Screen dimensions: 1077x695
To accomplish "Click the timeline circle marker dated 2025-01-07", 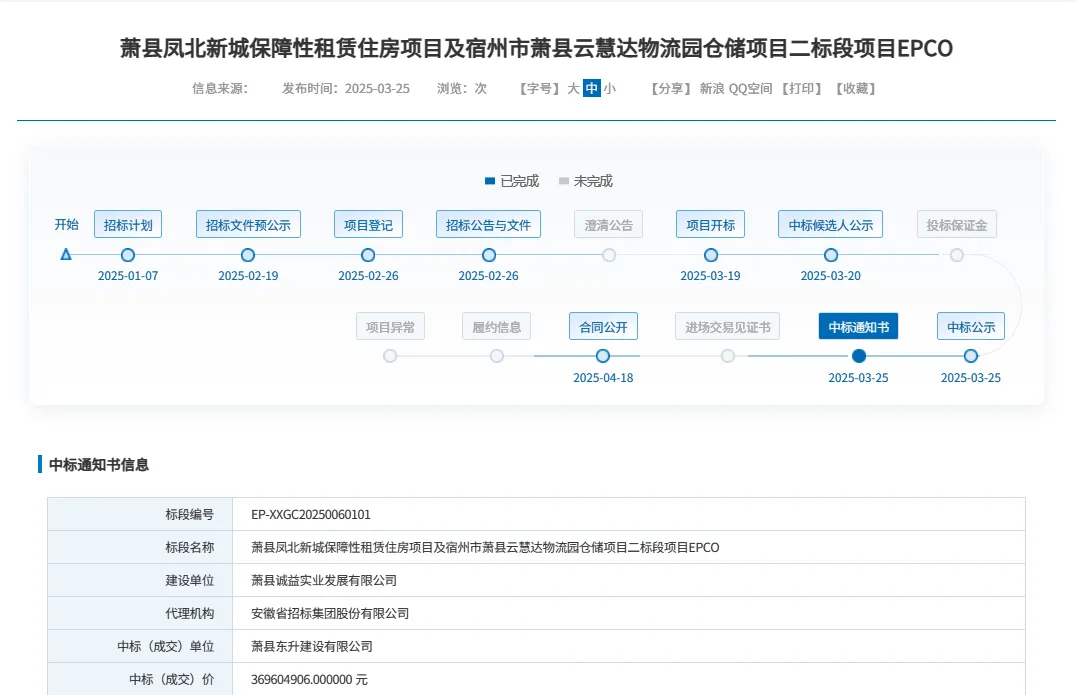I will point(128,255).
